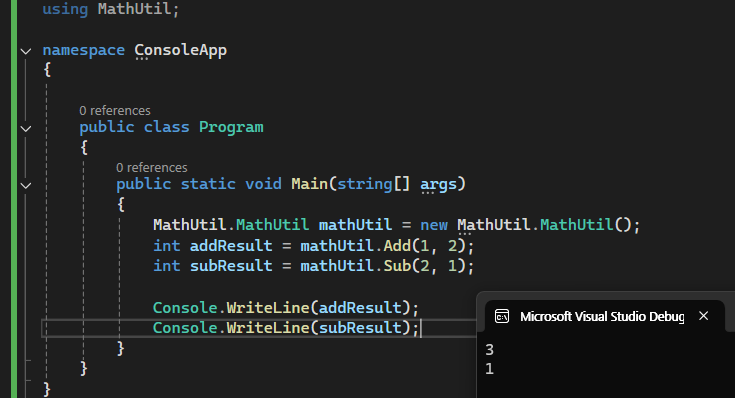Open the 0 references lens above Main method
Image resolution: width=735 pixels, height=398 pixels.
point(151,168)
